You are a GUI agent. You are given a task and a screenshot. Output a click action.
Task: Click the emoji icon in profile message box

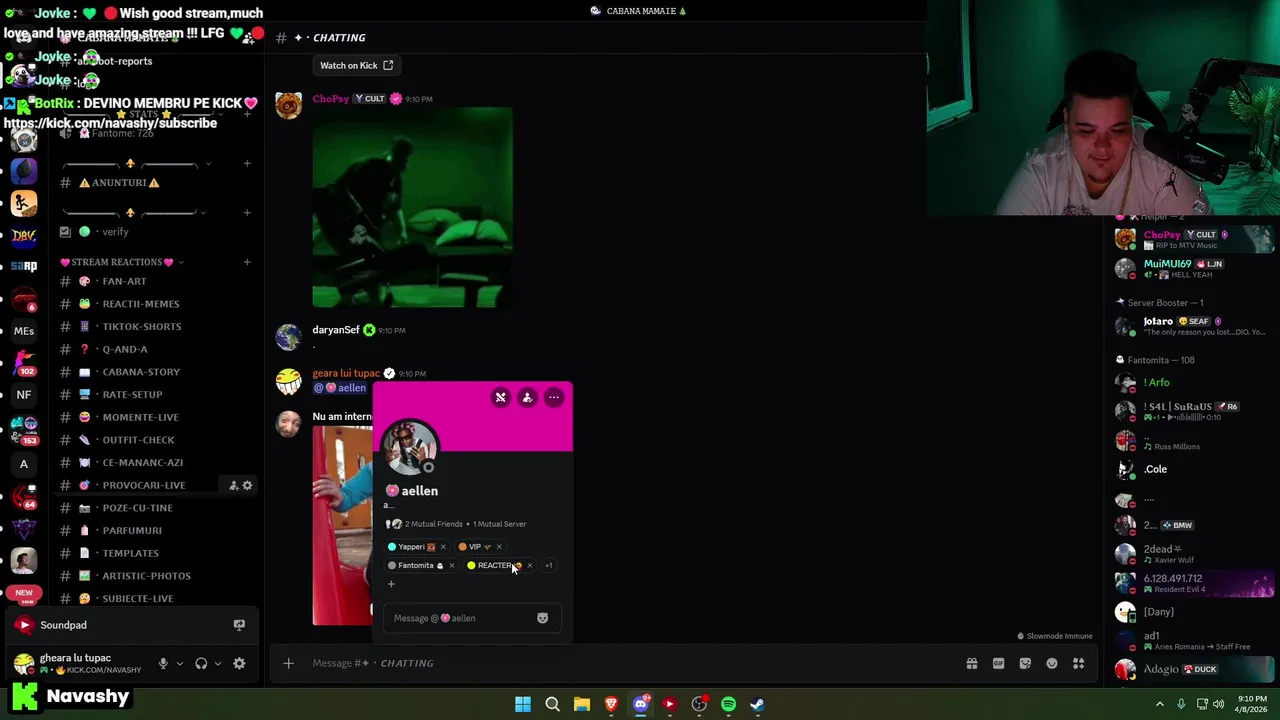(542, 618)
